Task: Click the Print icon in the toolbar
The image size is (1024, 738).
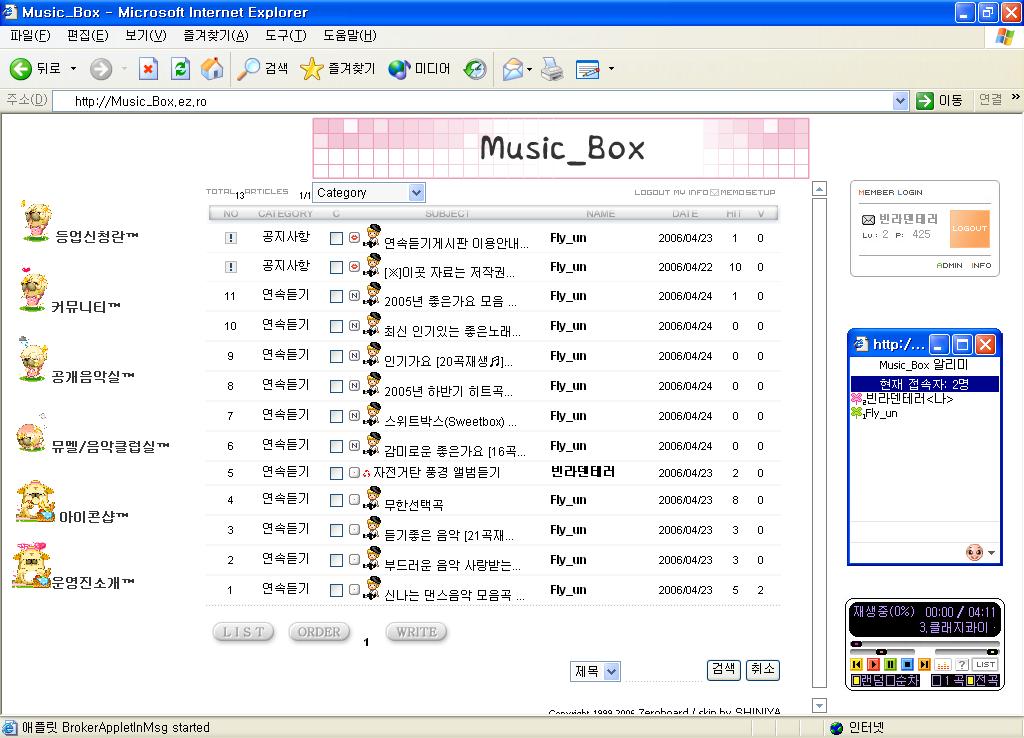Action: (x=552, y=69)
